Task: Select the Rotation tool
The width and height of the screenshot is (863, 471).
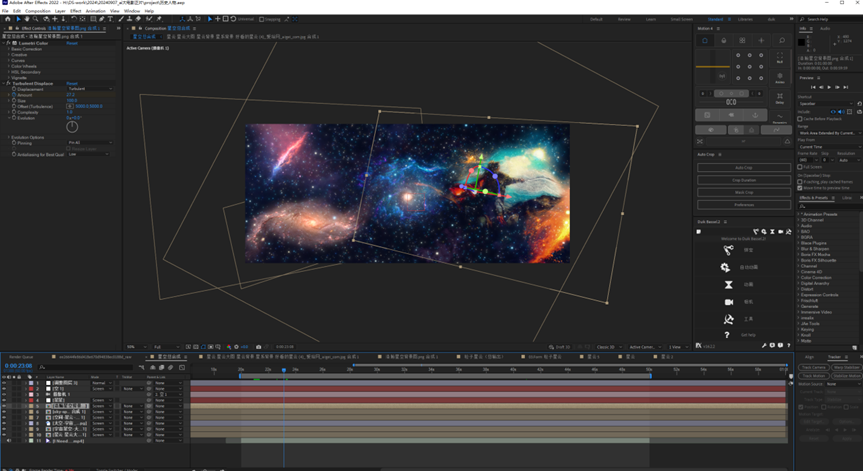Action: tap(74, 19)
